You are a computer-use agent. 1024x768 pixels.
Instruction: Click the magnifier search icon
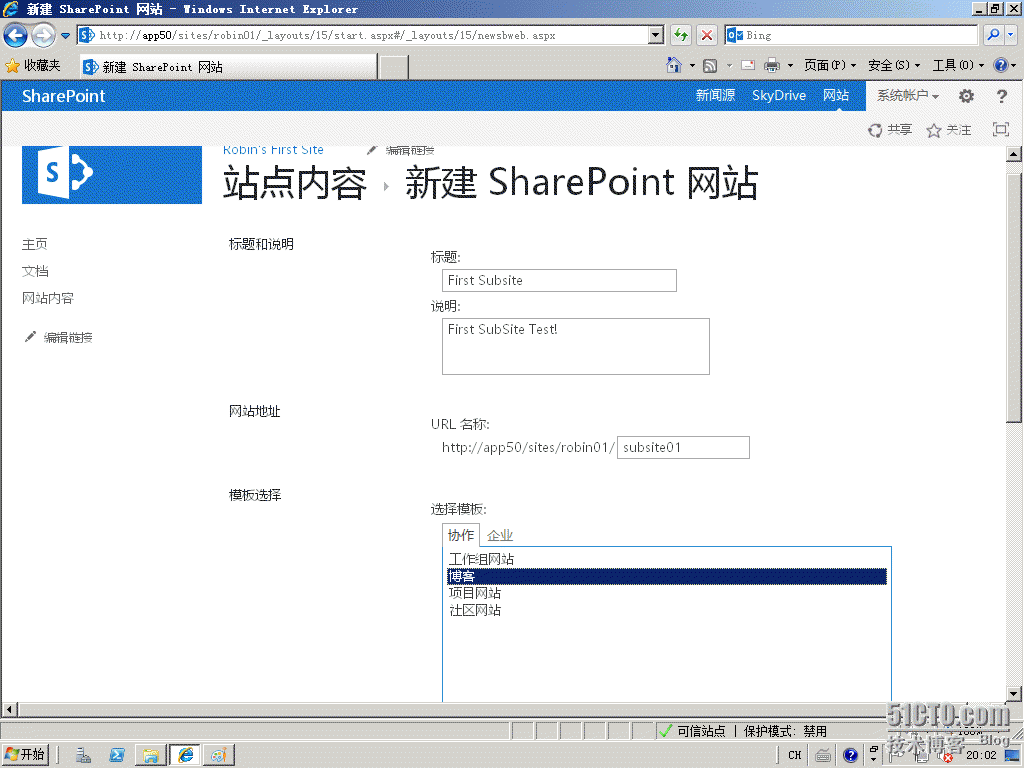coord(994,35)
